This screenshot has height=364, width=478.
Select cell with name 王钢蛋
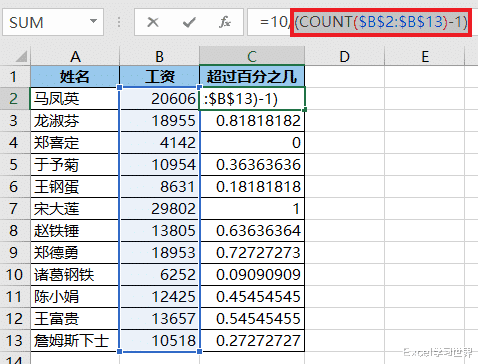click(75, 187)
